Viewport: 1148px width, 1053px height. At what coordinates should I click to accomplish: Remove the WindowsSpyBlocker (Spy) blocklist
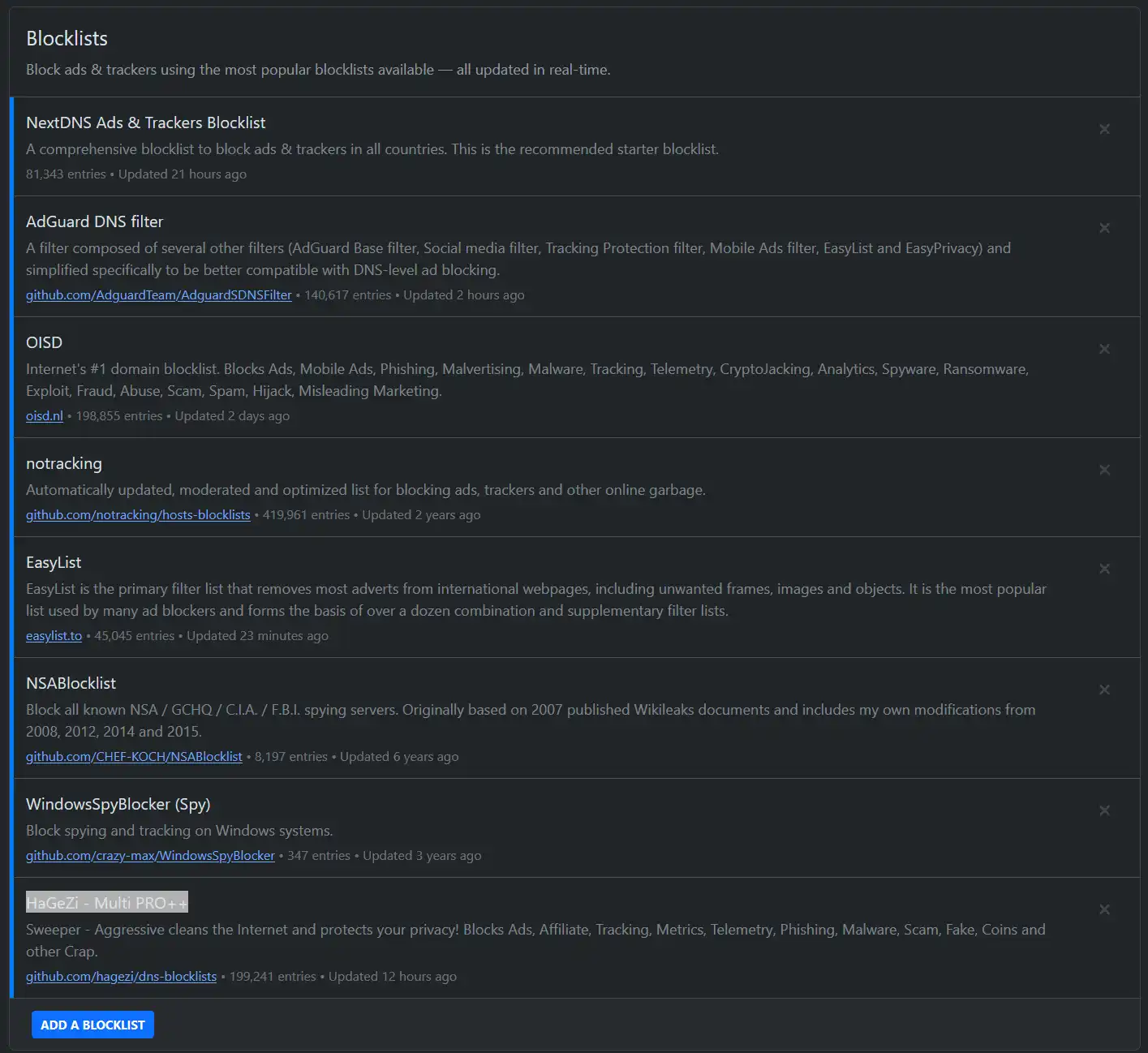click(x=1104, y=810)
